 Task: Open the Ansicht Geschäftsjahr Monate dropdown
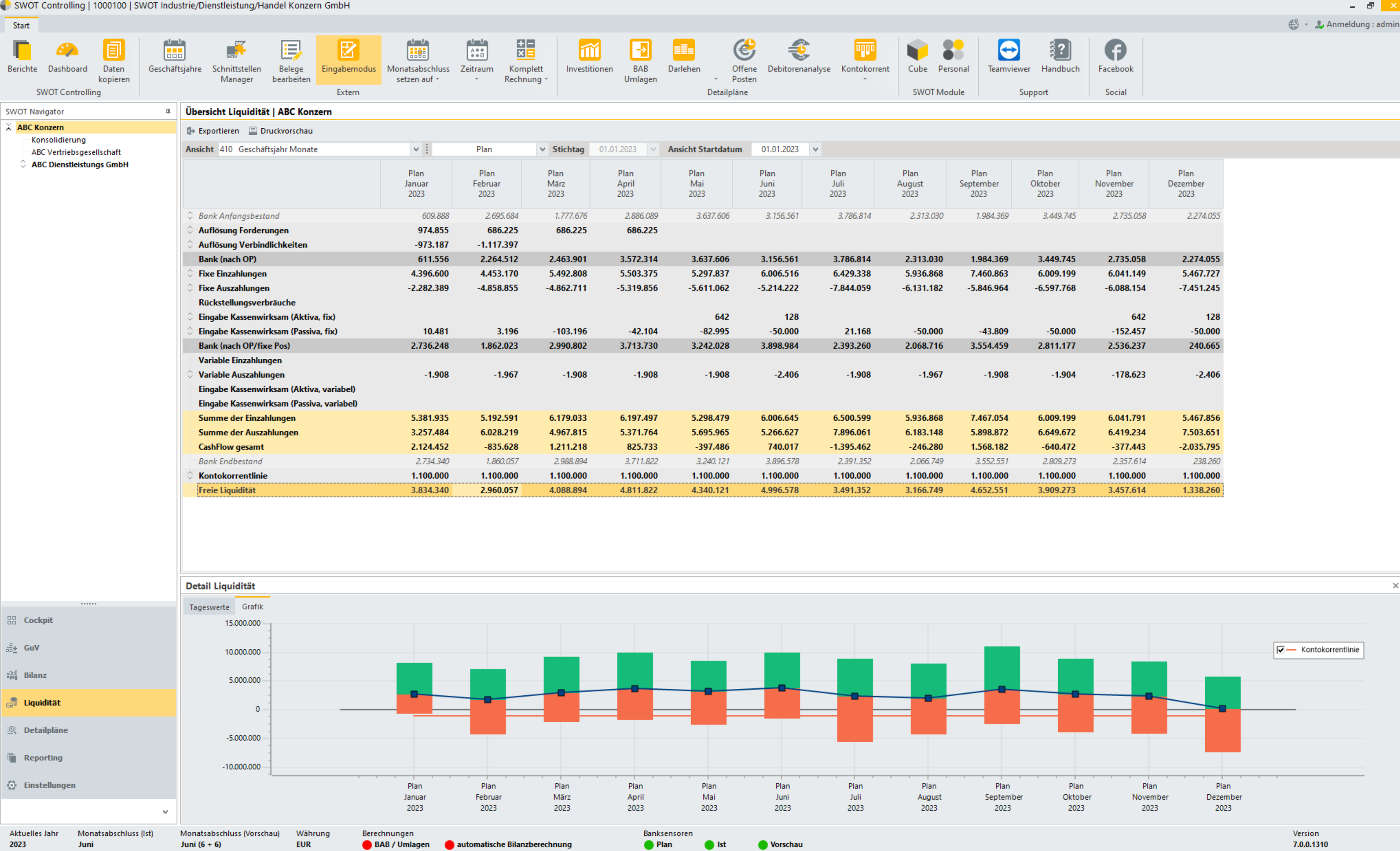pos(416,149)
